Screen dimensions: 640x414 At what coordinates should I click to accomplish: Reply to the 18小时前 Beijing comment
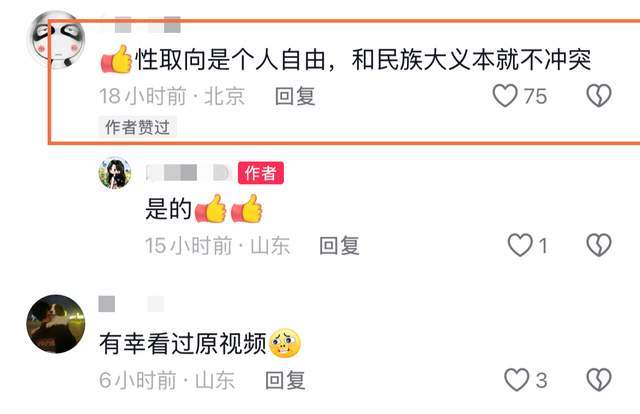click(295, 96)
